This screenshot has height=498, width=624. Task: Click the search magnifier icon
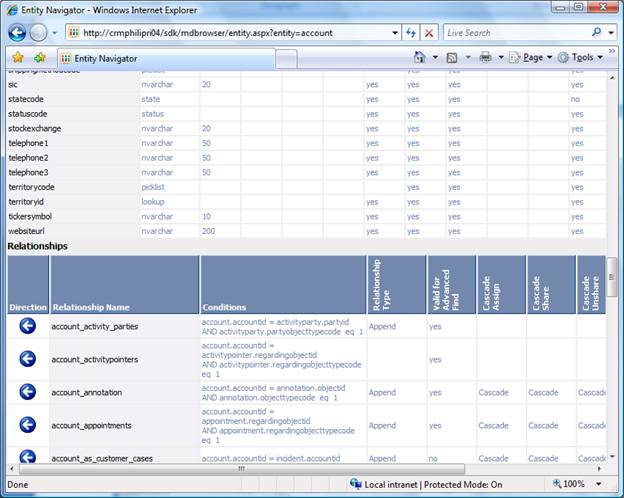[597, 32]
